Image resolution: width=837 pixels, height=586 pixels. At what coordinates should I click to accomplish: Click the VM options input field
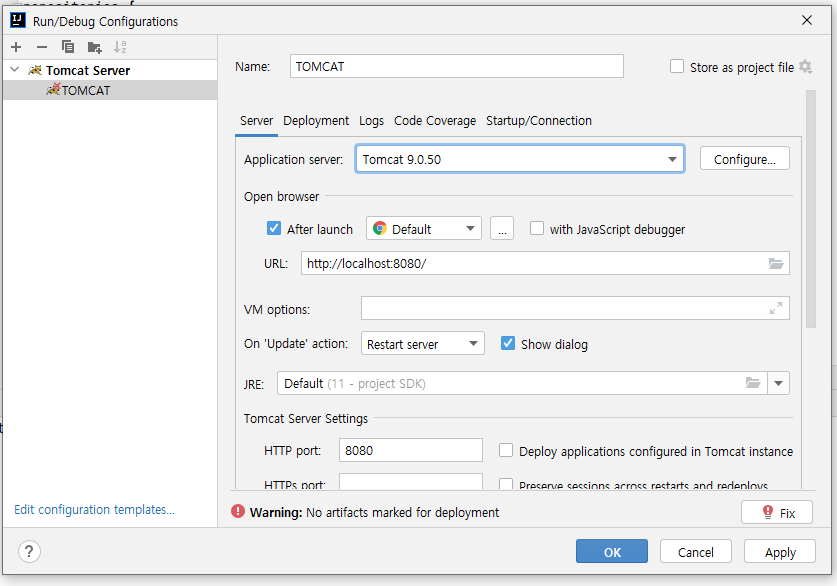tap(575, 308)
